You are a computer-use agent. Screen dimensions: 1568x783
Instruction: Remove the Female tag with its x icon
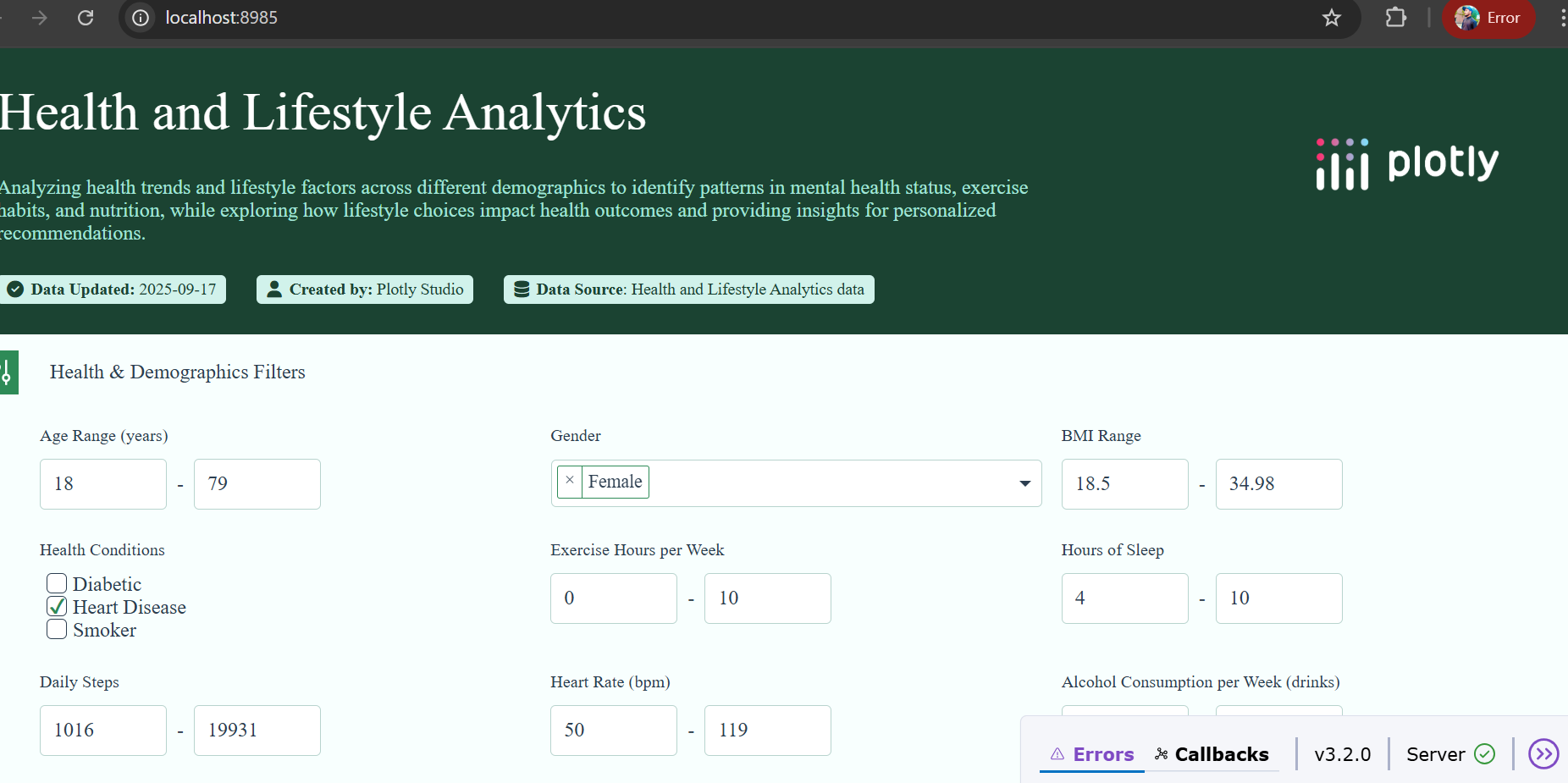[570, 481]
